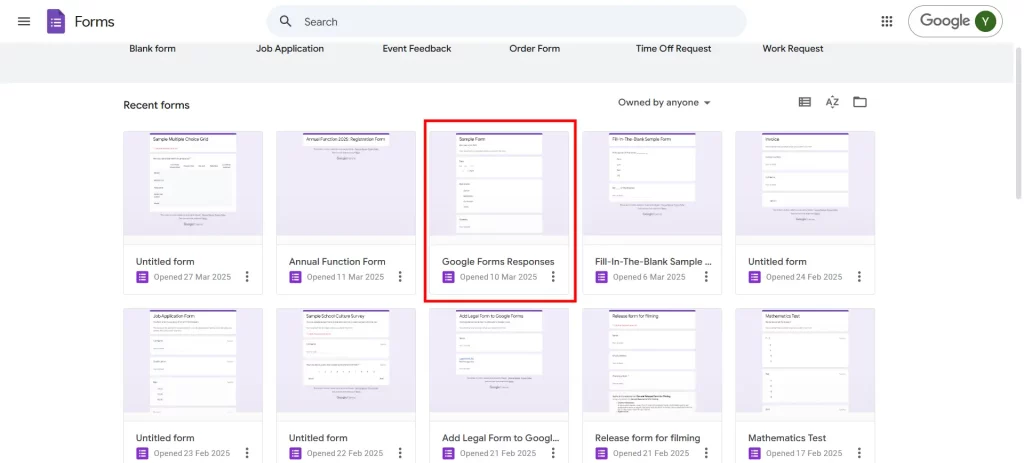Open more options for form opened 23 Feb 2025
Image resolution: width=1024 pixels, height=463 pixels.
(247, 453)
